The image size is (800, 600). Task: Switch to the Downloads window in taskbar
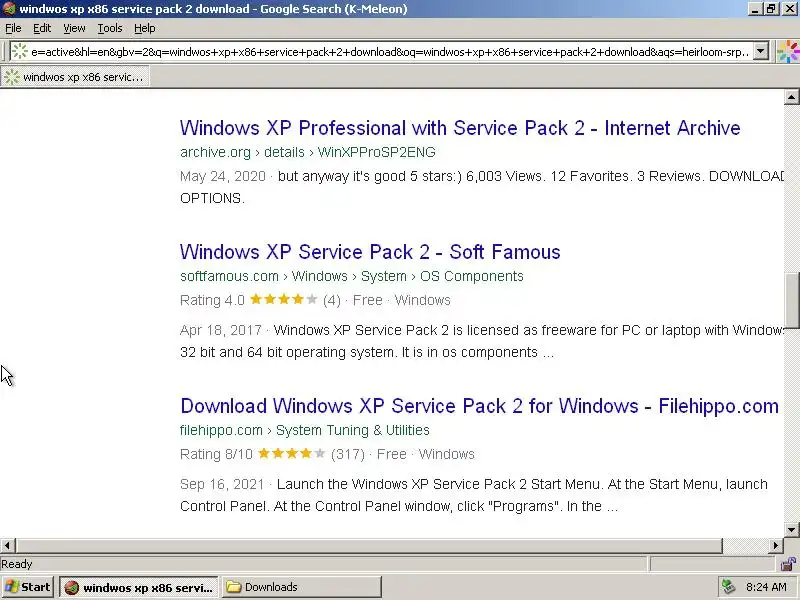tap(302, 587)
